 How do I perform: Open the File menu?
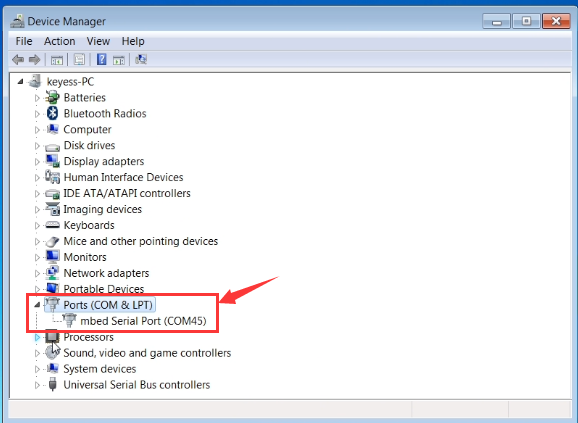point(24,41)
